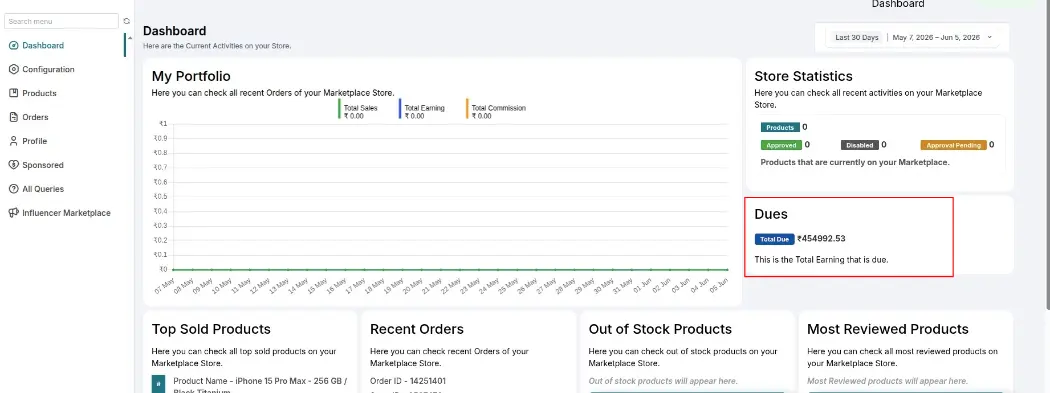Image resolution: width=1050 pixels, height=393 pixels.
Task: Click 'This is the Total Earning that is due' text
Action: click(x=821, y=259)
